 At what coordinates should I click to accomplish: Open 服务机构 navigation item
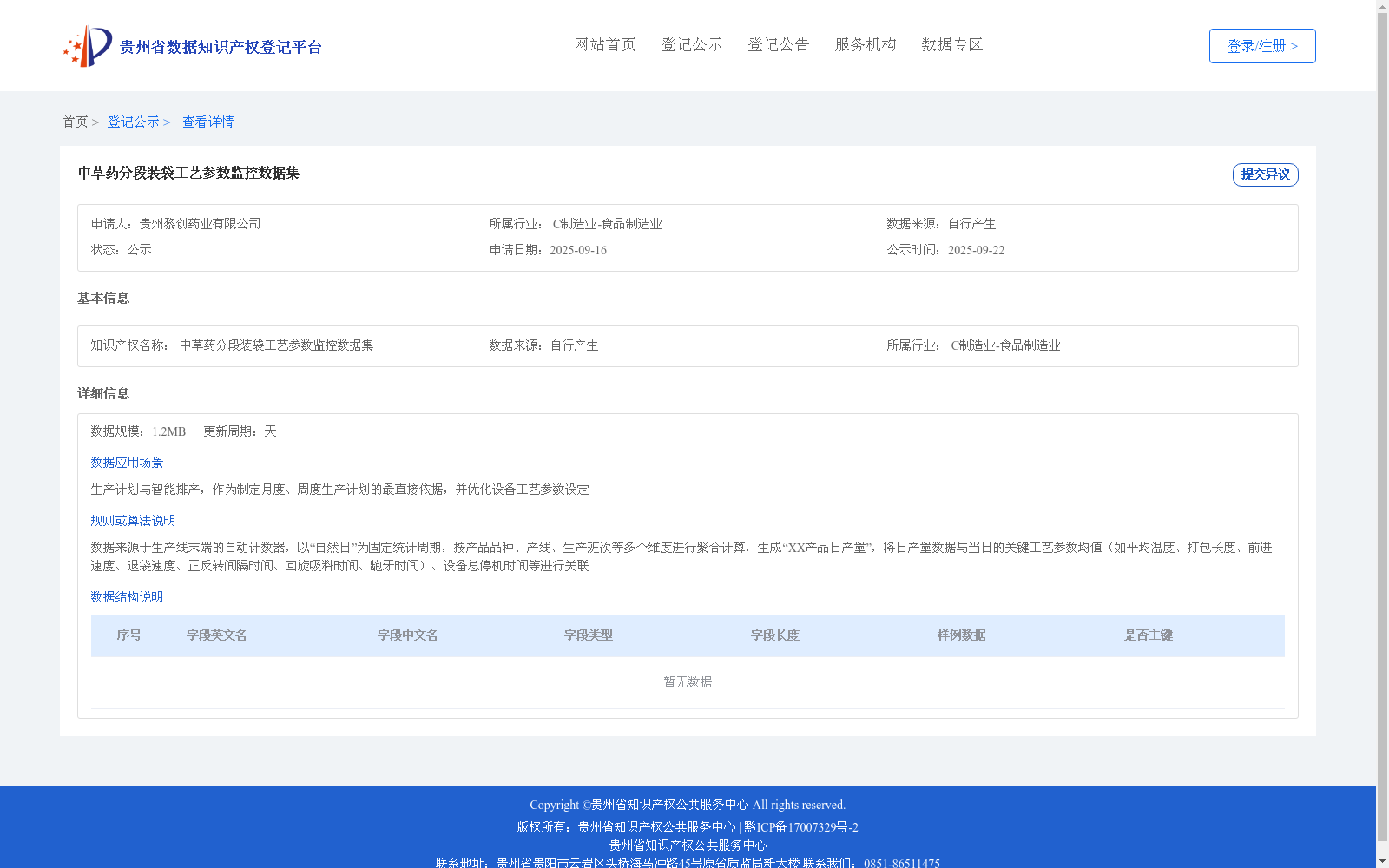[x=866, y=45]
